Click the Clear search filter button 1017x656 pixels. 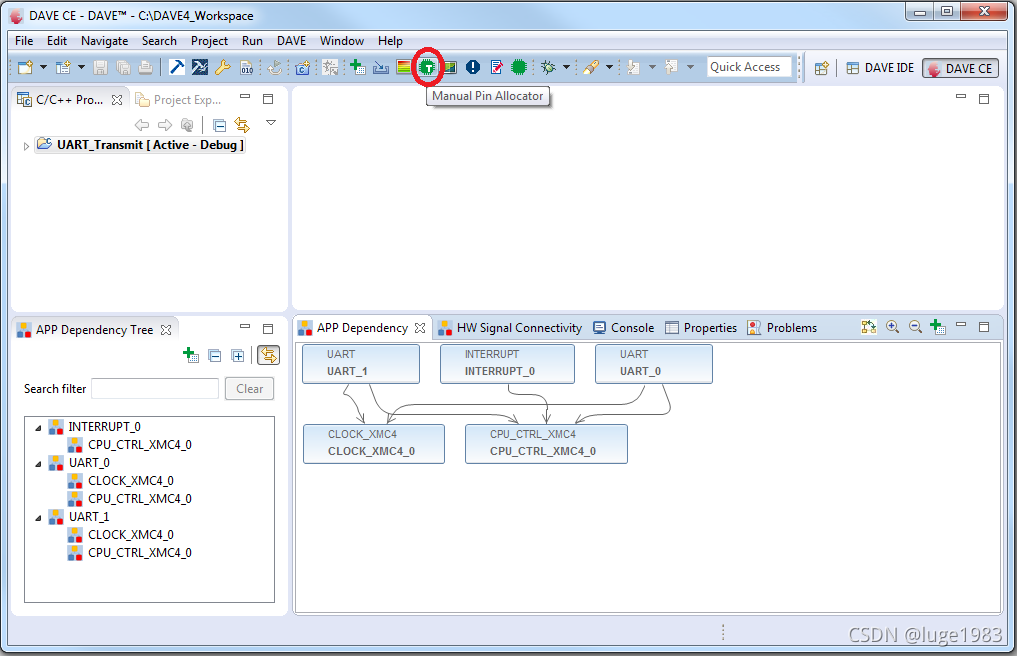(x=250, y=389)
